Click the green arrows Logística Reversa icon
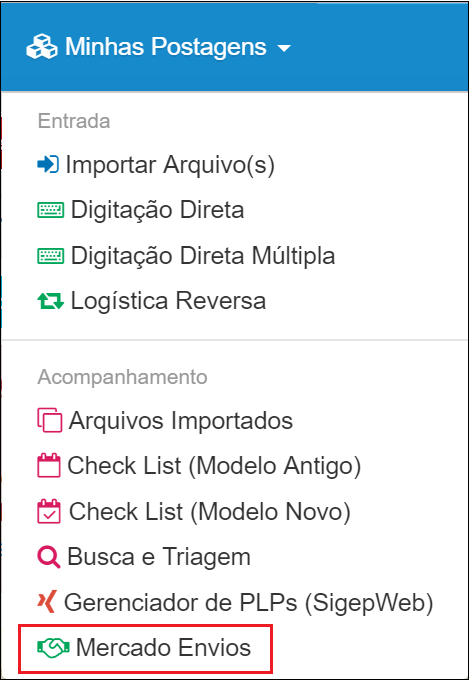Viewport: 469px width, 680px height. click(51, 301)
